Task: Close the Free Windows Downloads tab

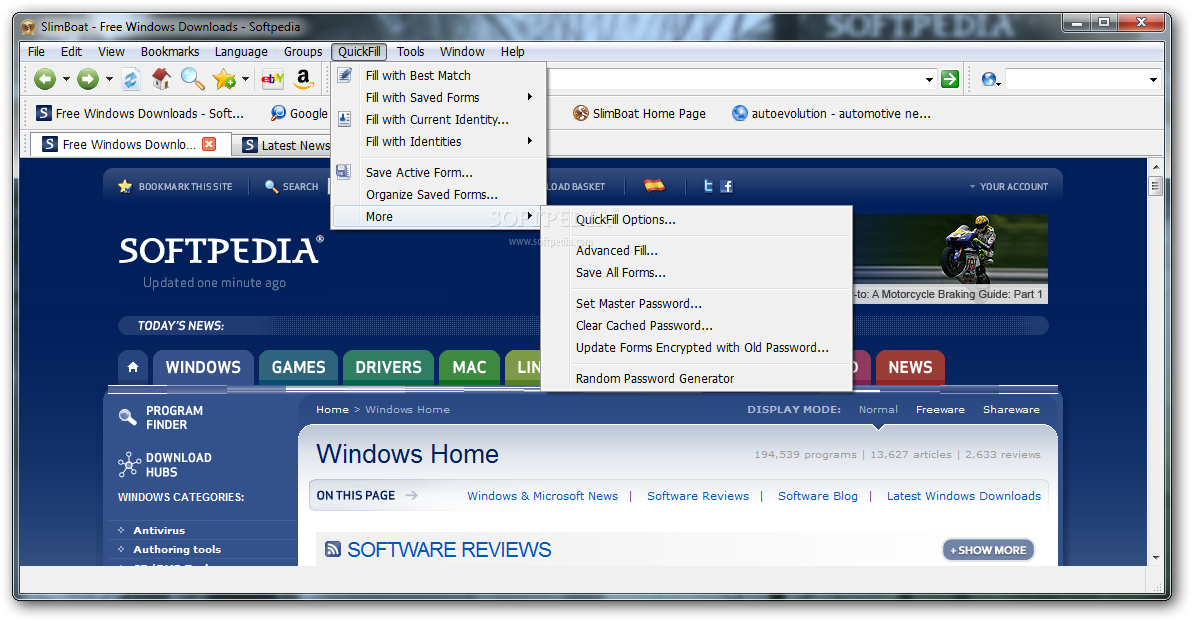Action: pyautogui.click(x=209, y=144)
